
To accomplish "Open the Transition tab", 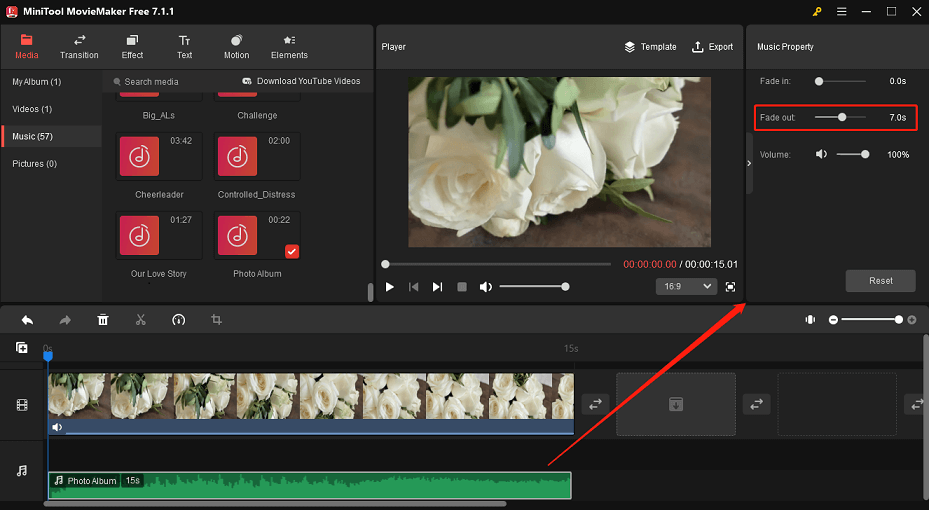I will coord(79,47).
